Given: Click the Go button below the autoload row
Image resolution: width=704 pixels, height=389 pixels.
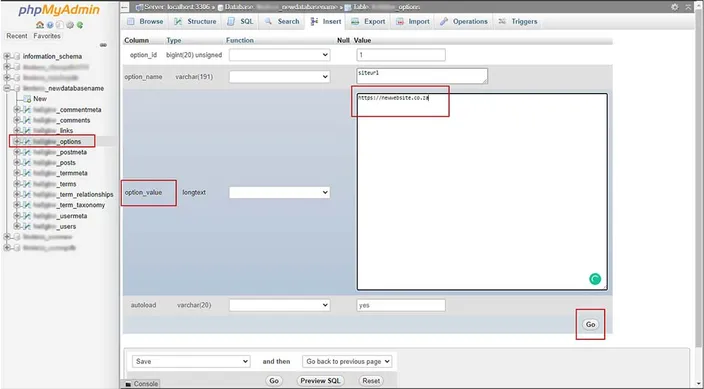Looking at the screenshot, I should [590, 324].
